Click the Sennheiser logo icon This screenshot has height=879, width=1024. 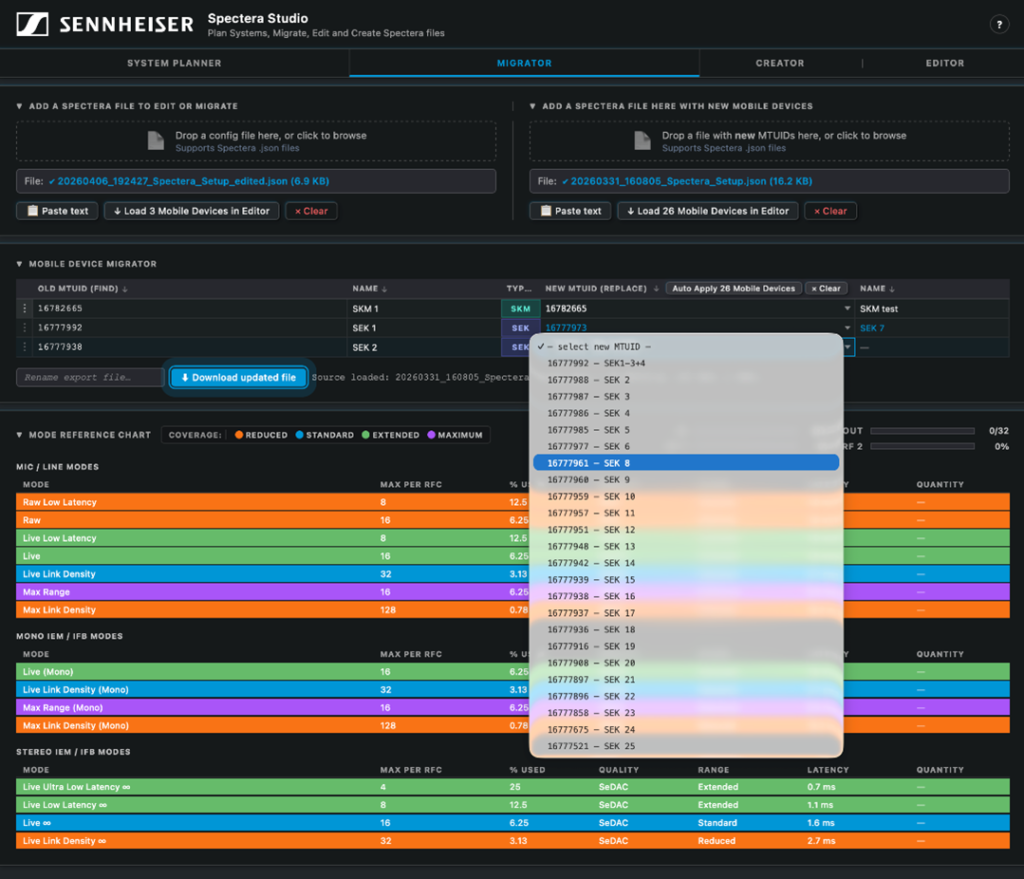coord(33,24)
